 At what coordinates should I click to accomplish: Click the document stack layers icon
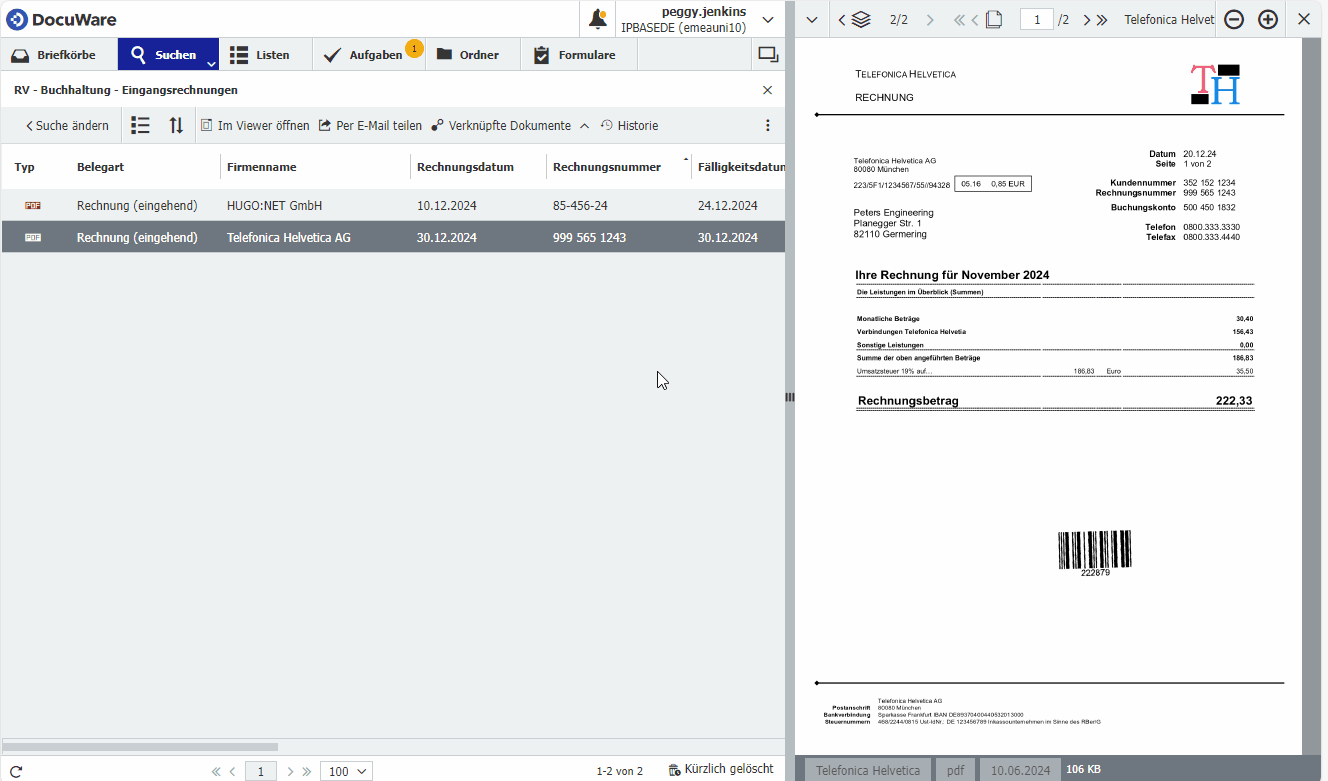click(861, 19)
